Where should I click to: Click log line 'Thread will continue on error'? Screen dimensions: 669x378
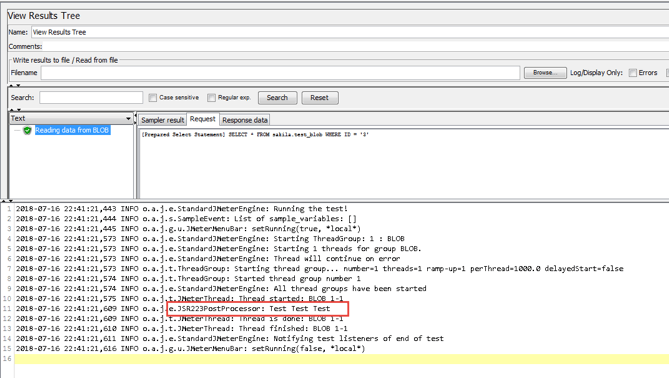[x=208, y=259]
